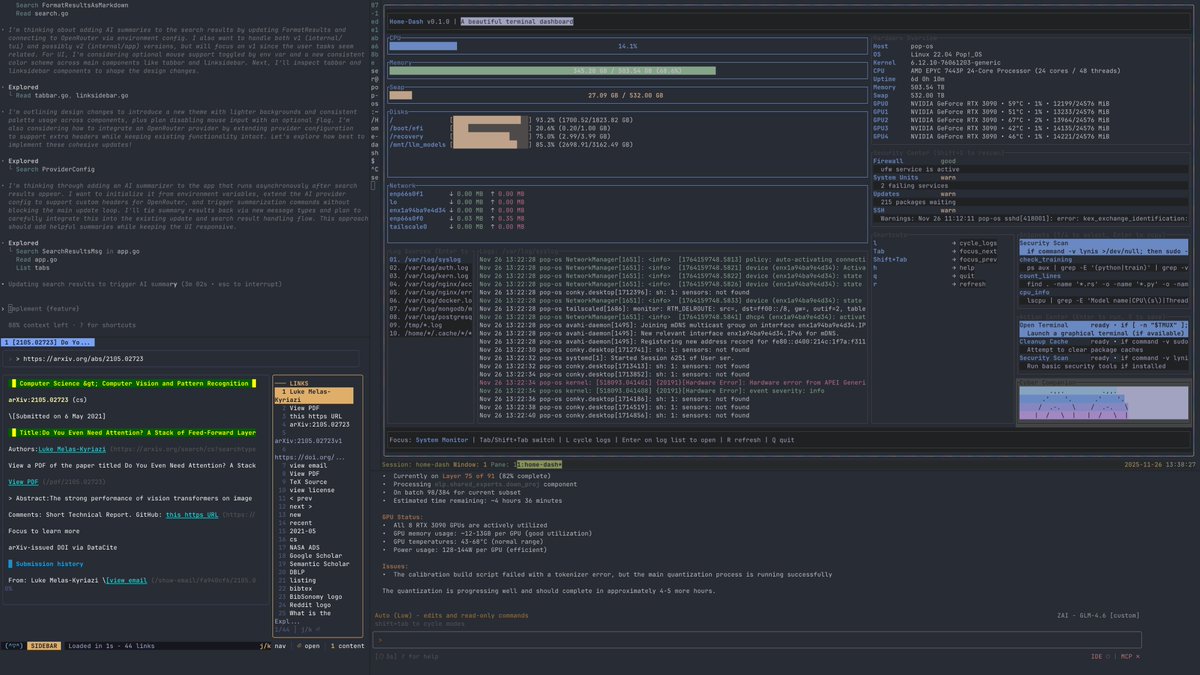Select the 'Open Terminal' action entry

[1104, 329]
